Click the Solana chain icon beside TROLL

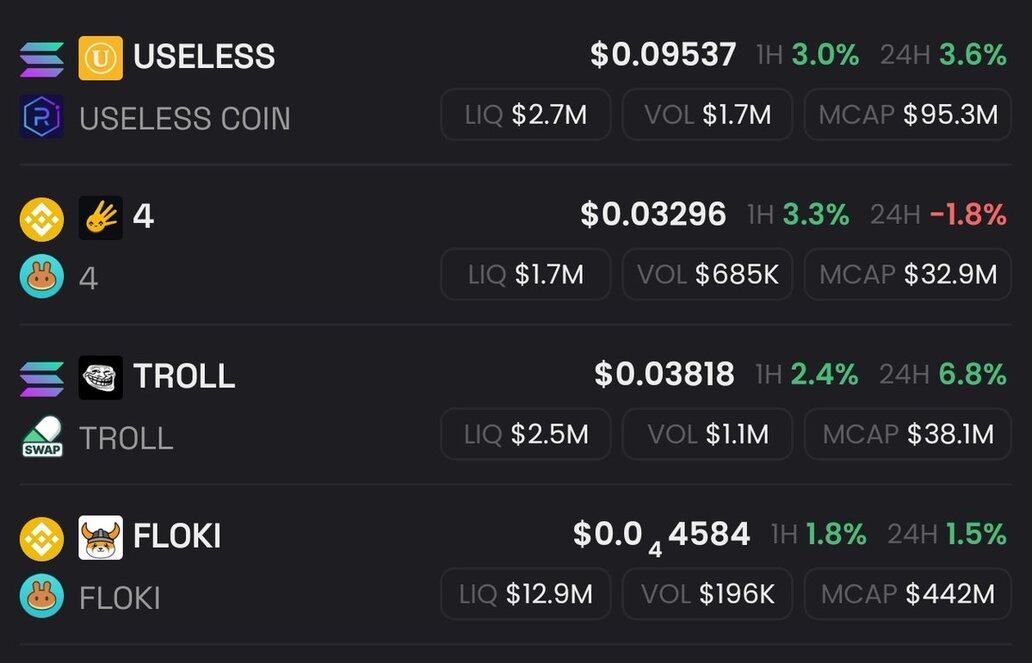coord(41,378)
